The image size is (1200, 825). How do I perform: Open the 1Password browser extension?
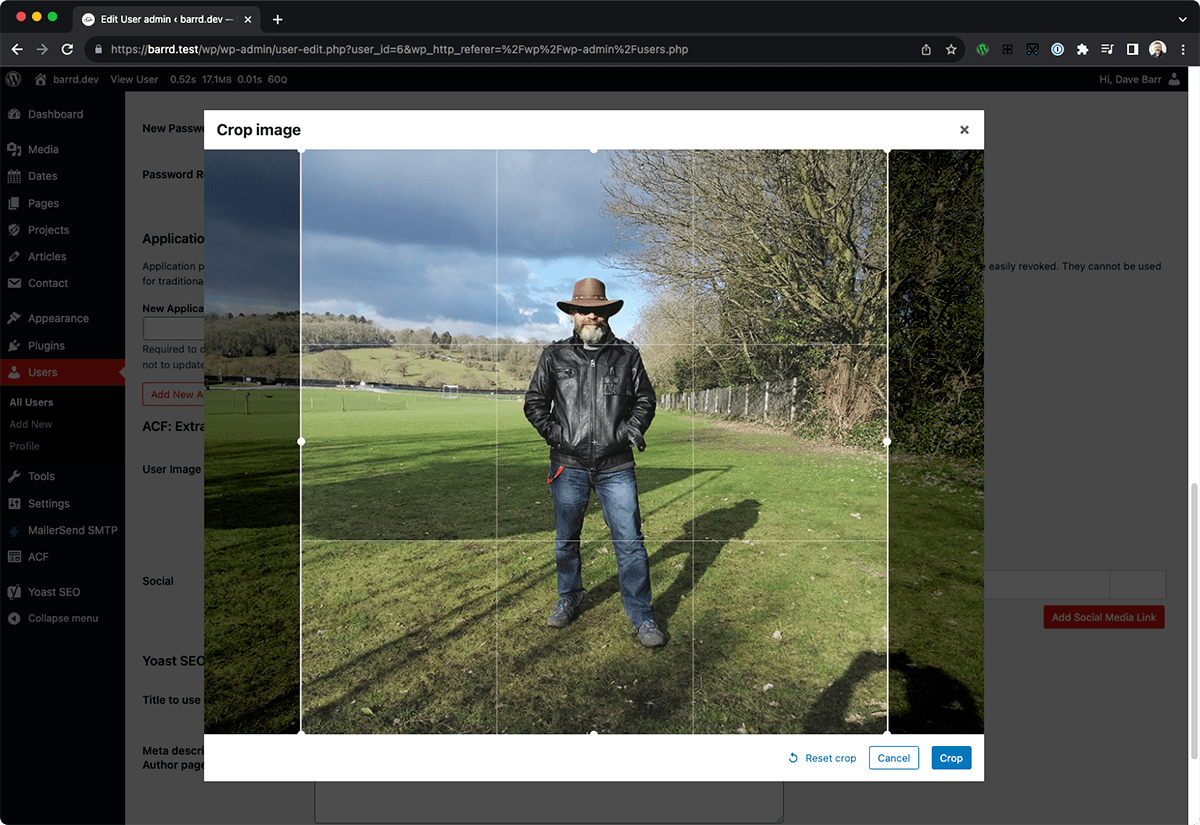[x=1057, y=48]
